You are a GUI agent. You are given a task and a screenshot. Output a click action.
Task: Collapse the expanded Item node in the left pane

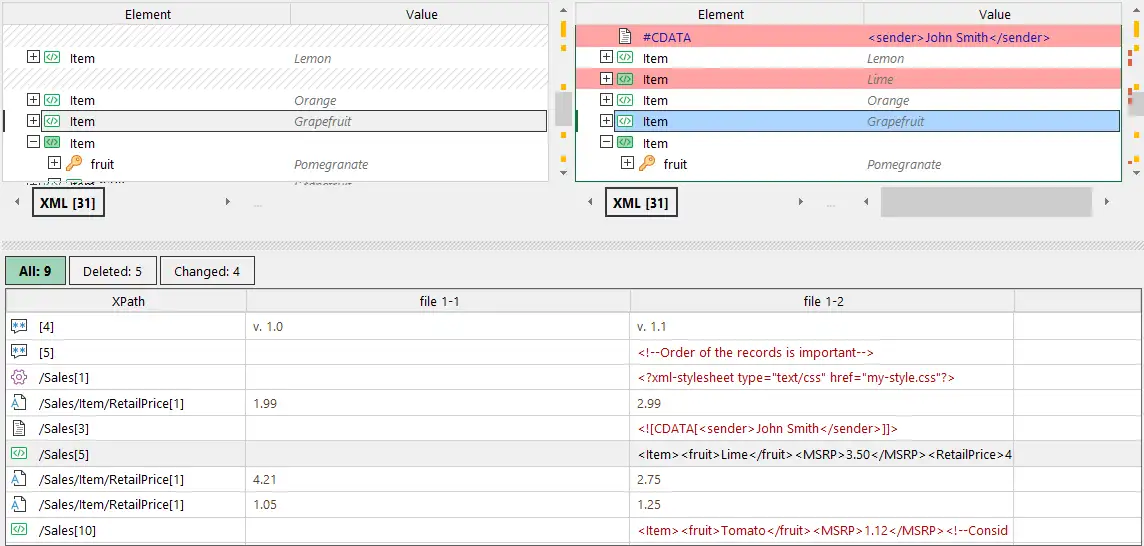(x=33, y=142)
